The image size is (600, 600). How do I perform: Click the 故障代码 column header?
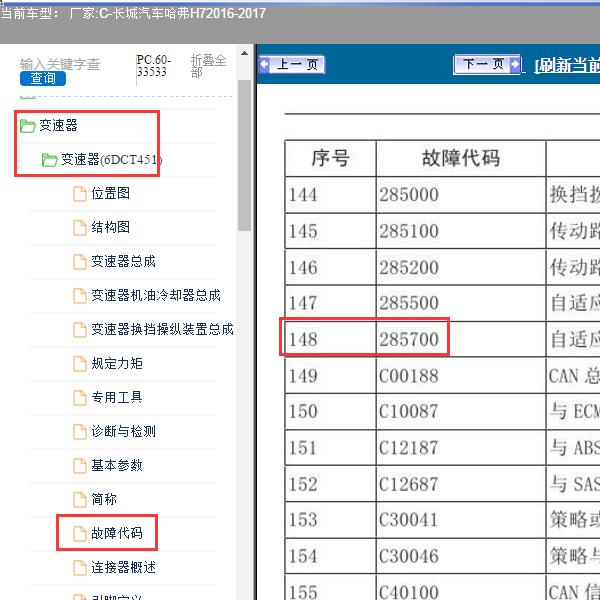click(x=461, y=158)
